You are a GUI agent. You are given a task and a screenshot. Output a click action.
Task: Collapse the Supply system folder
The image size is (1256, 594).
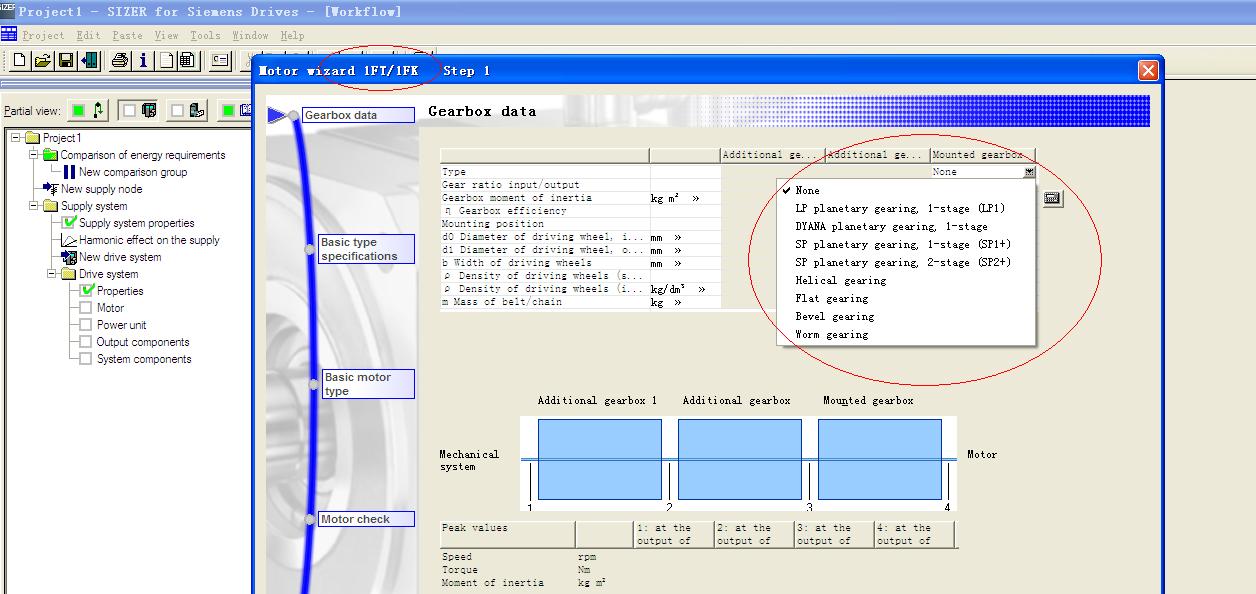tap(34, 206)
